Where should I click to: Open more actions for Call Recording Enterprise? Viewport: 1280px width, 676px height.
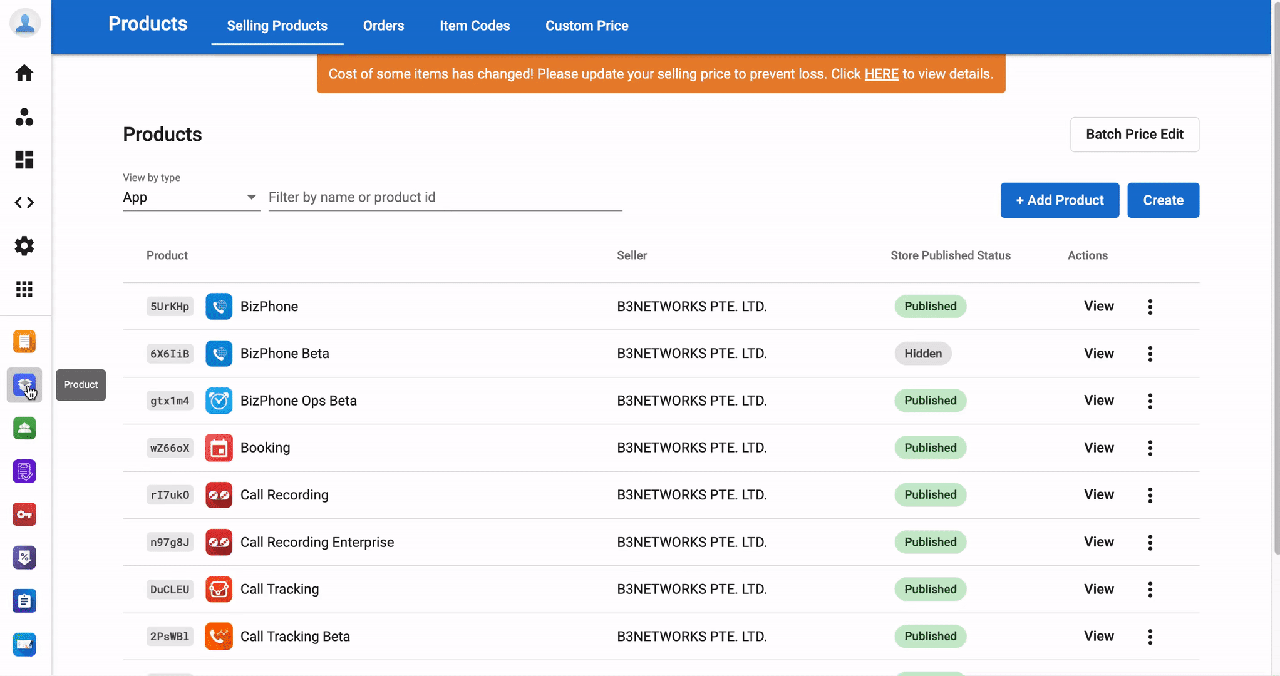point(1150,542)
